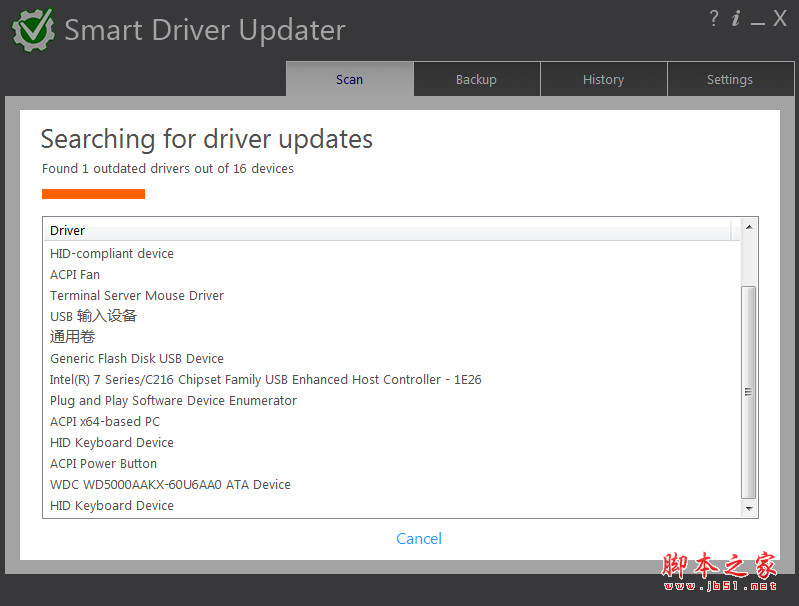Open the Backup tab
Viewport: 799px width, 606px height.
tap(476, 79)
